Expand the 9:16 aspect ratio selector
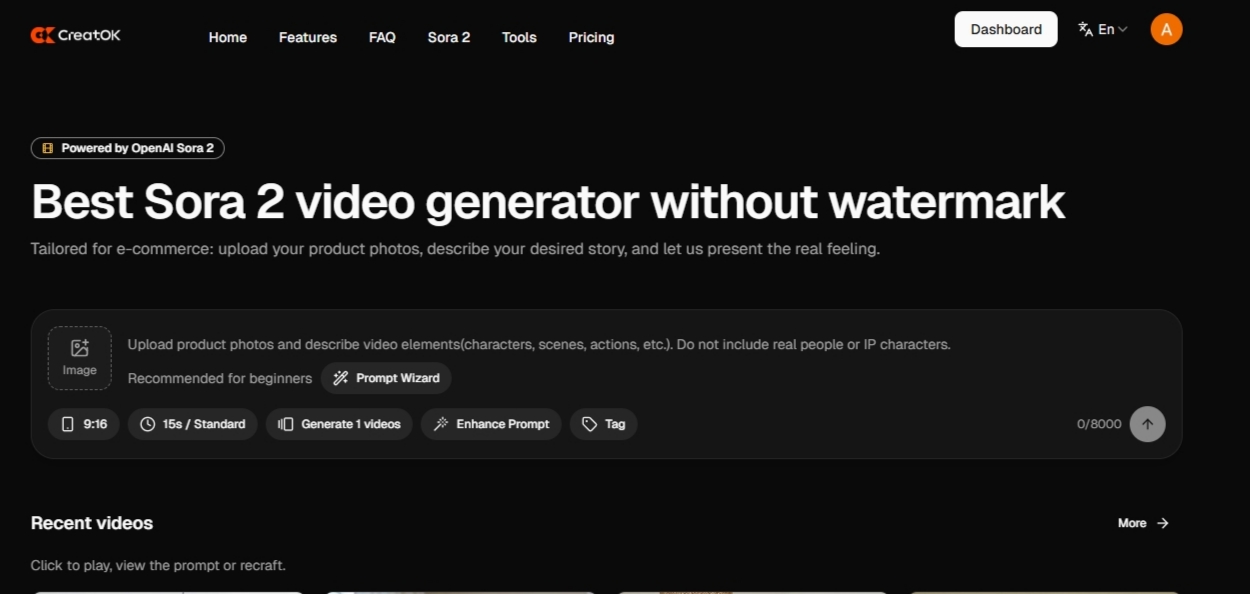Screen dimensions: 1250x594 click(84, 424)
